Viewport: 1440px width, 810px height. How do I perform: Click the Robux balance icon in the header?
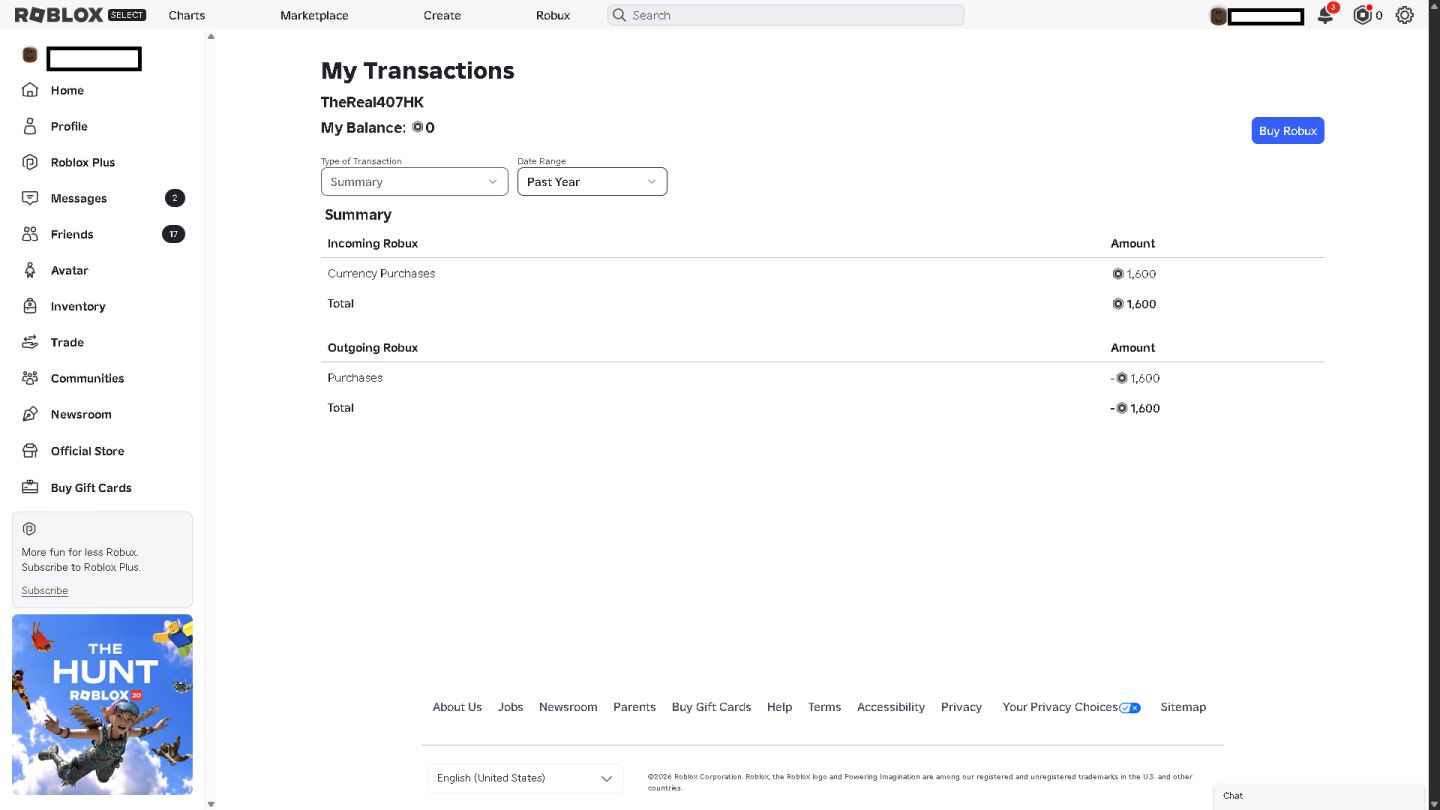(x=1362, y=15)
